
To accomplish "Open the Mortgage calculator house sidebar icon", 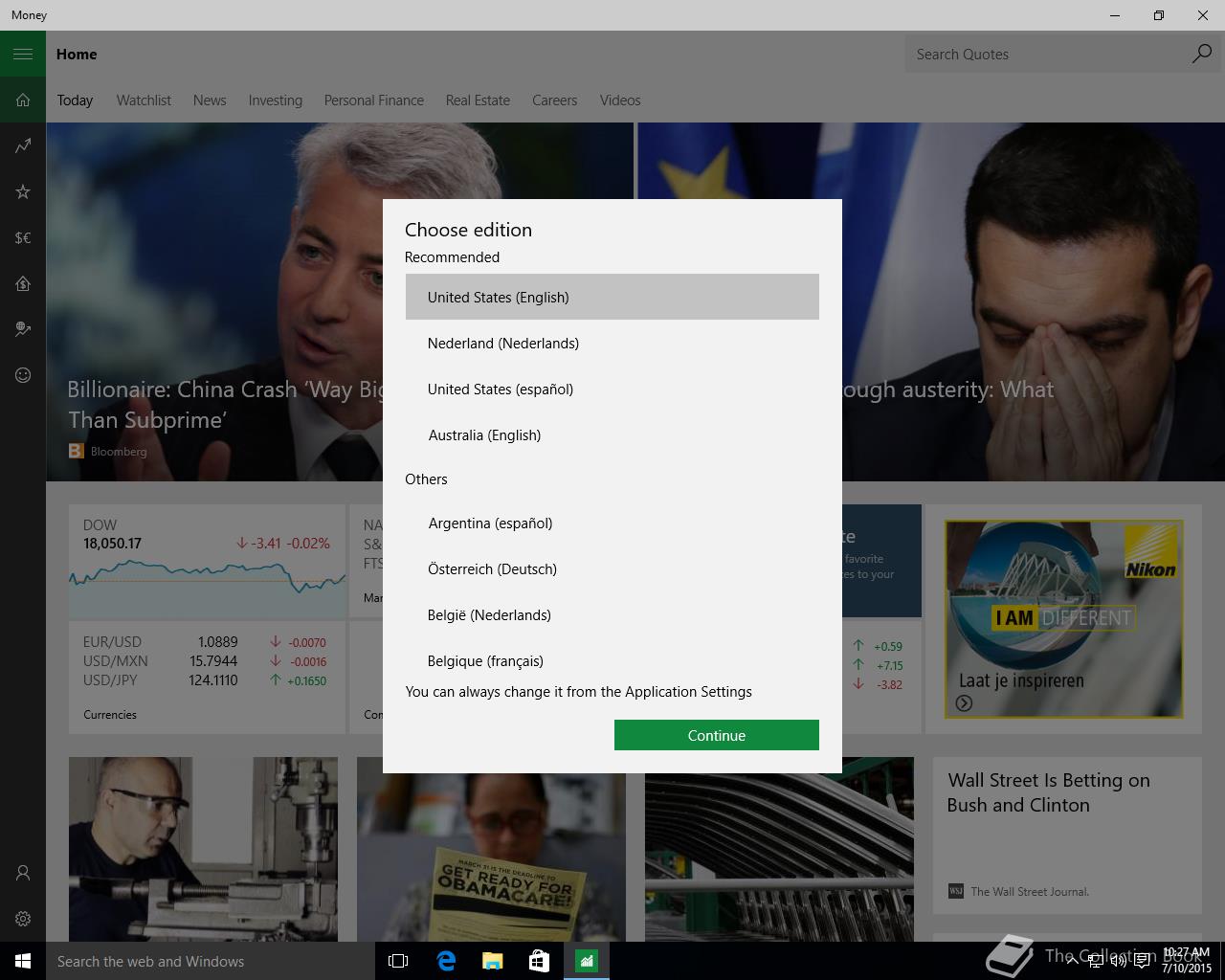I will click(23, 283).
